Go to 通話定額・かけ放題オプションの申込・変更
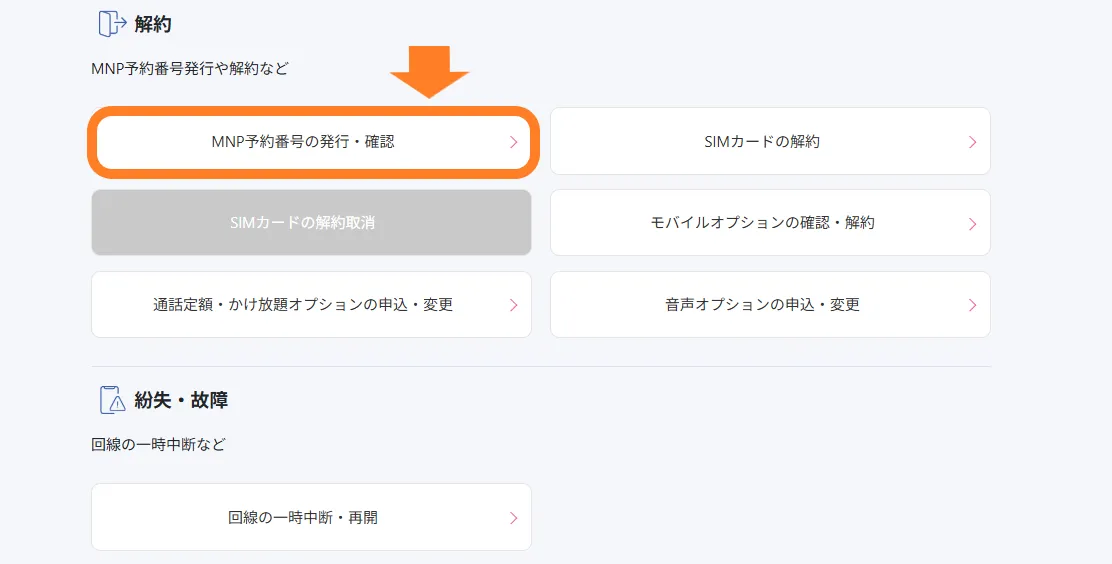This screenshot has width=1112, height=564. point(303,305)
